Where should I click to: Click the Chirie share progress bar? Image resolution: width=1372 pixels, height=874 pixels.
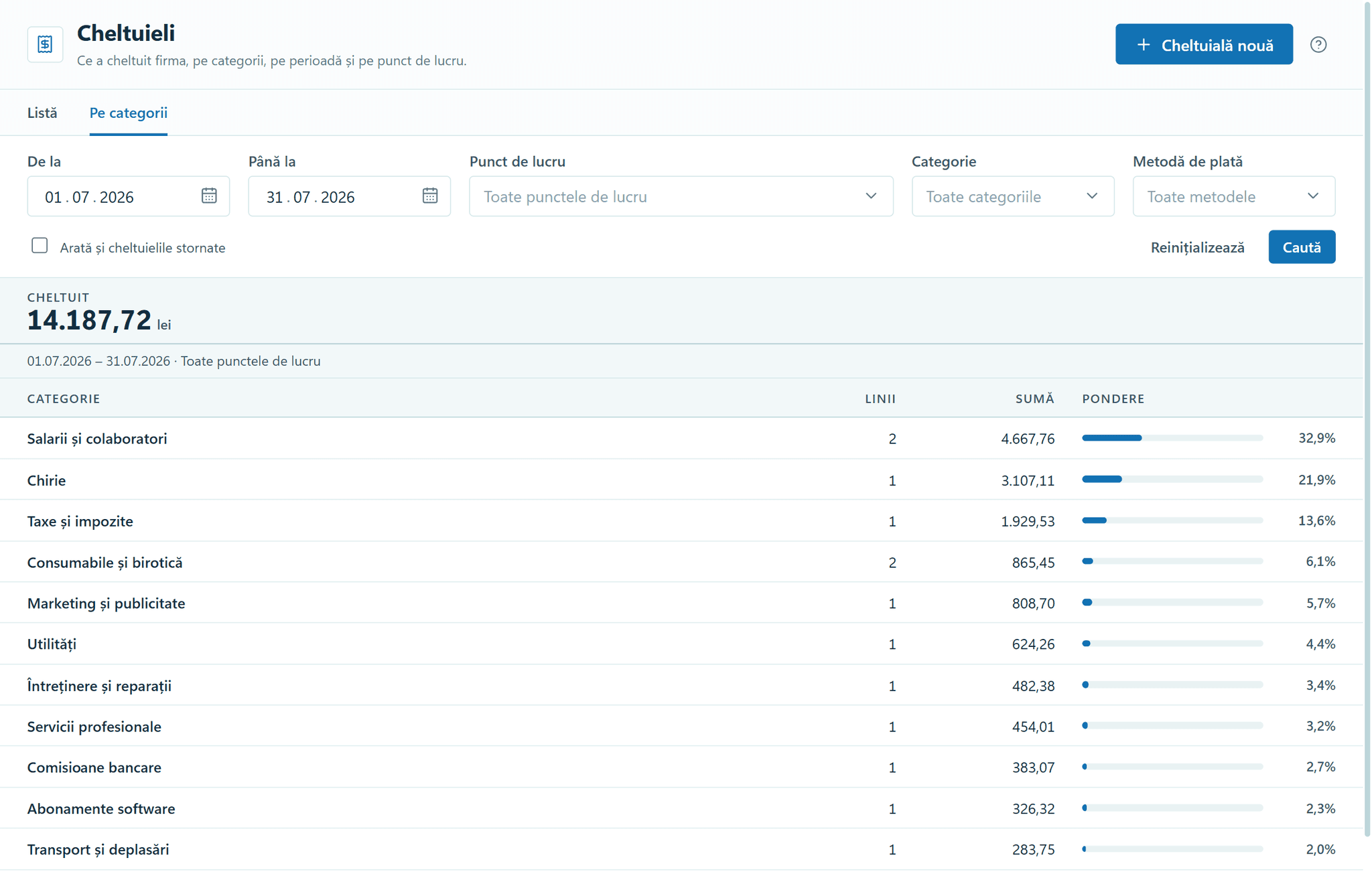coord(1172,480)
